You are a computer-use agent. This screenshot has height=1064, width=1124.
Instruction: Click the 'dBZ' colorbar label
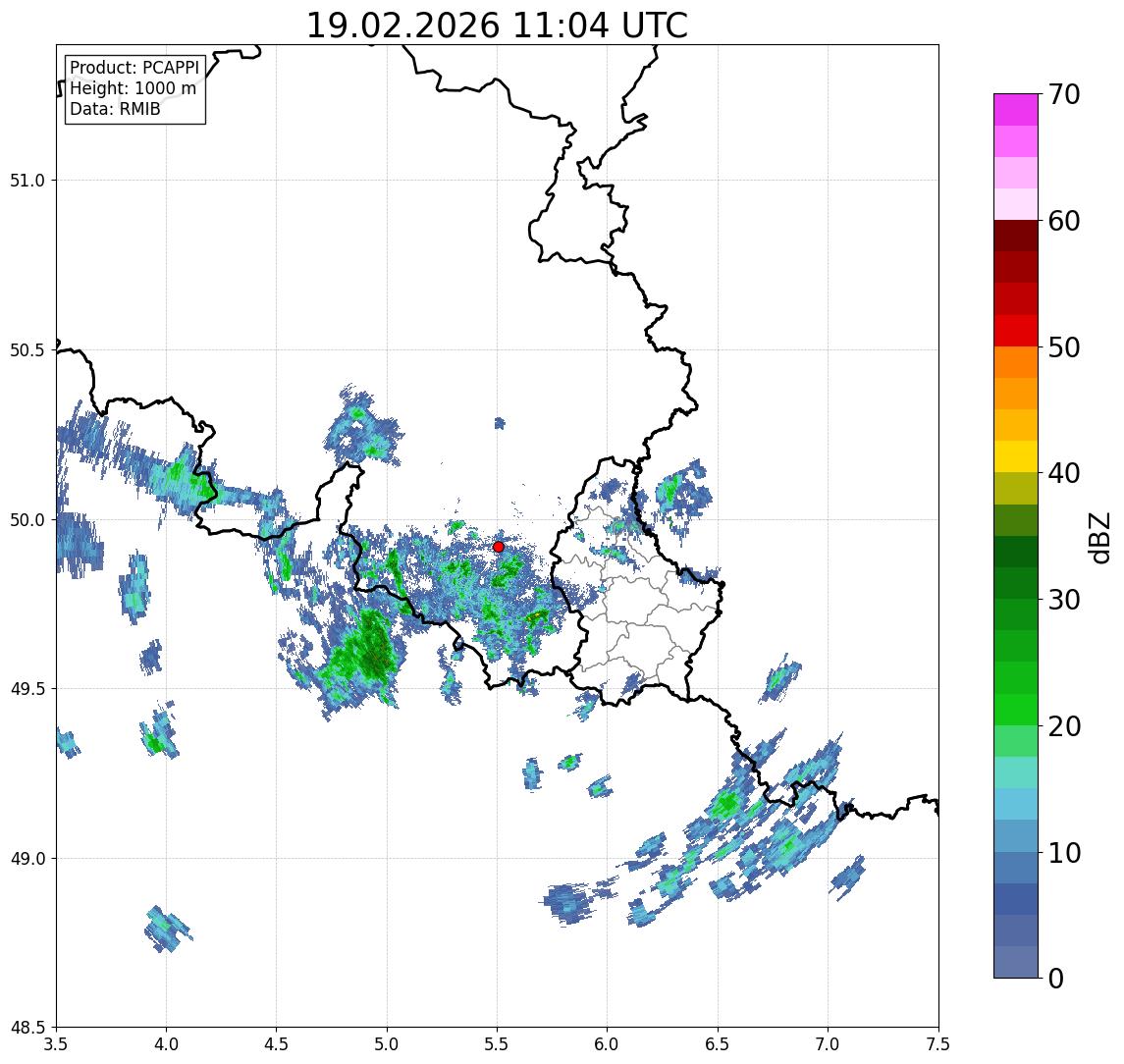tap(1098, 539)
